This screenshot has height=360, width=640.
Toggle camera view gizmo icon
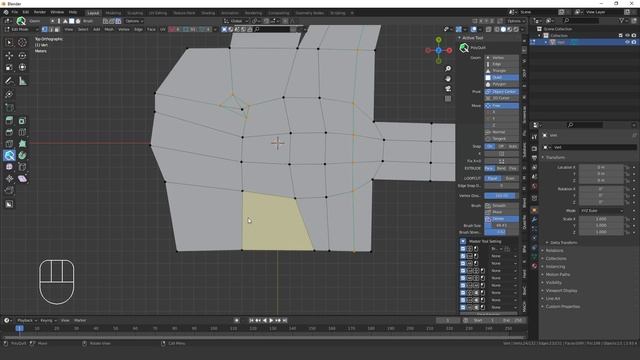point(448,89)
